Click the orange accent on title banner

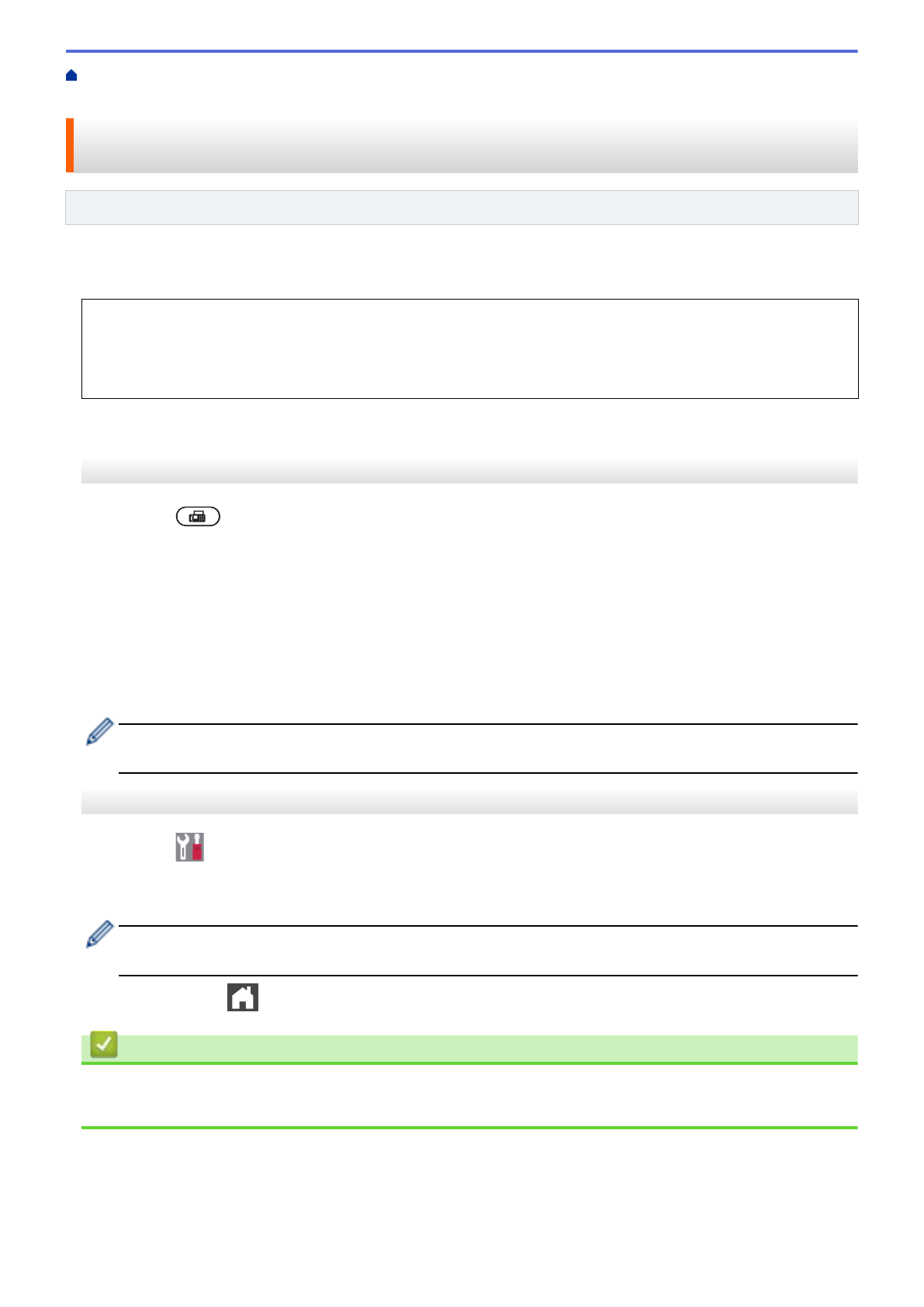tap(70, 145)
